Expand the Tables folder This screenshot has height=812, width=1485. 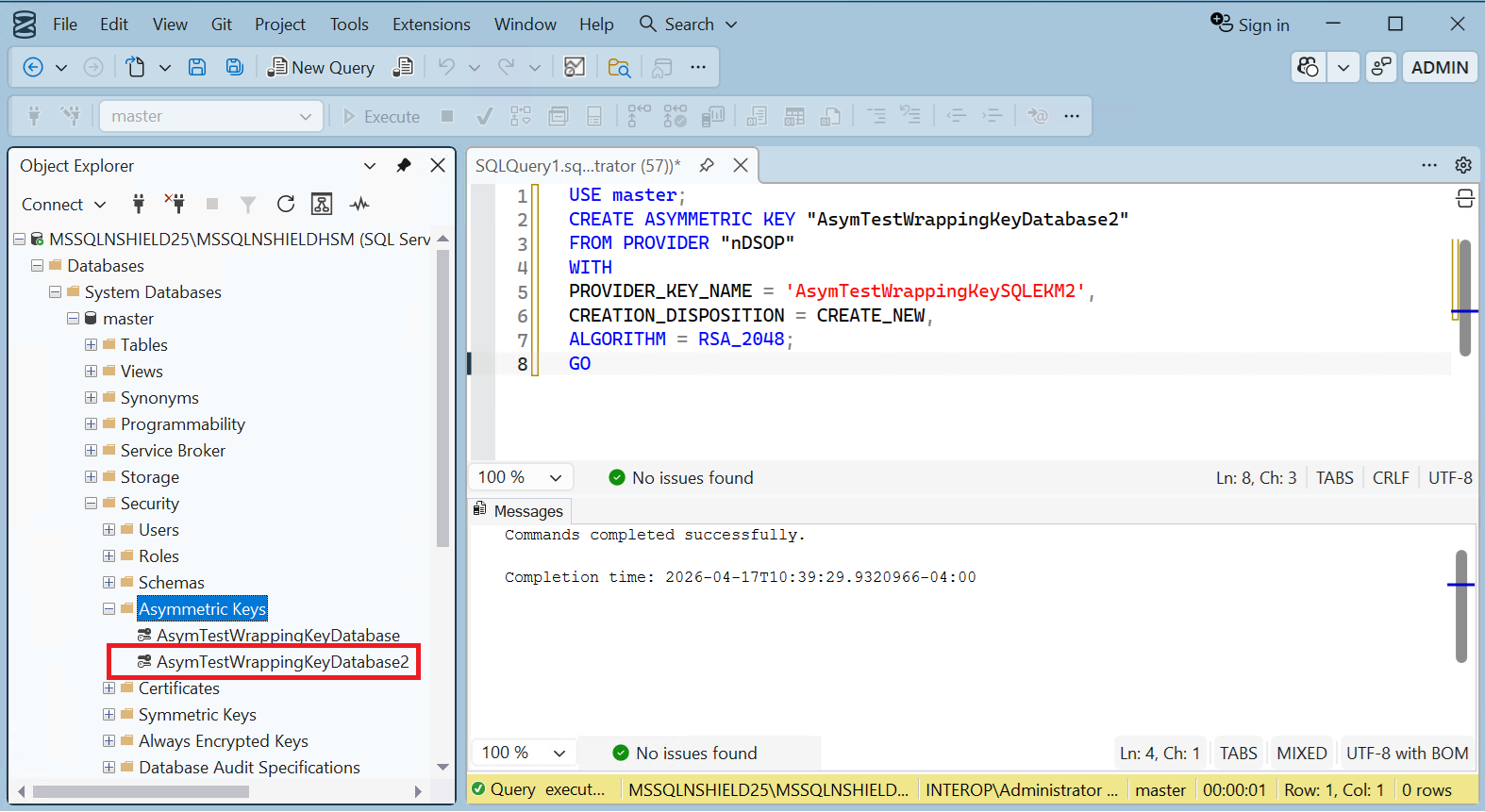[x=91, y=345]
